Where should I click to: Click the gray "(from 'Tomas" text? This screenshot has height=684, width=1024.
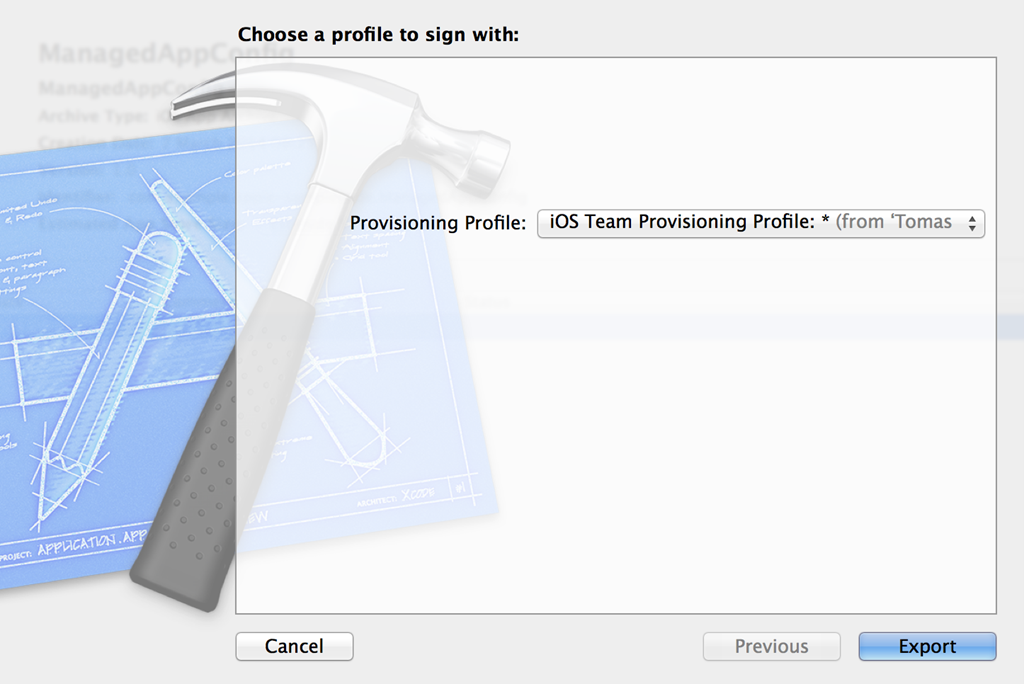click(893, 222)
